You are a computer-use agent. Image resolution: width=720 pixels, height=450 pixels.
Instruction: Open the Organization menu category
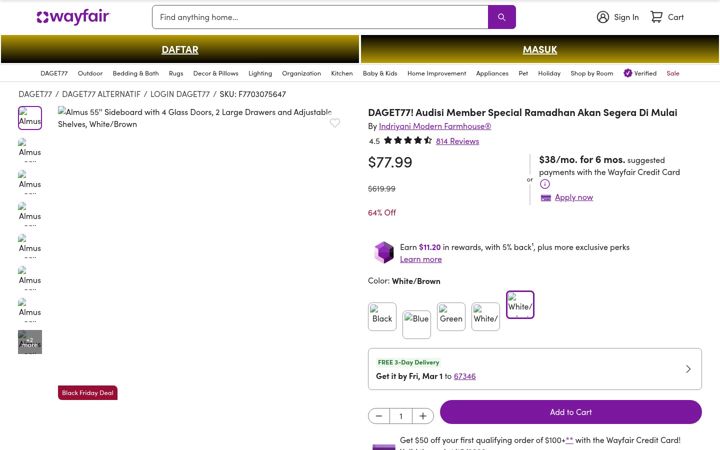pyautogui.click(x=301, y=73)
